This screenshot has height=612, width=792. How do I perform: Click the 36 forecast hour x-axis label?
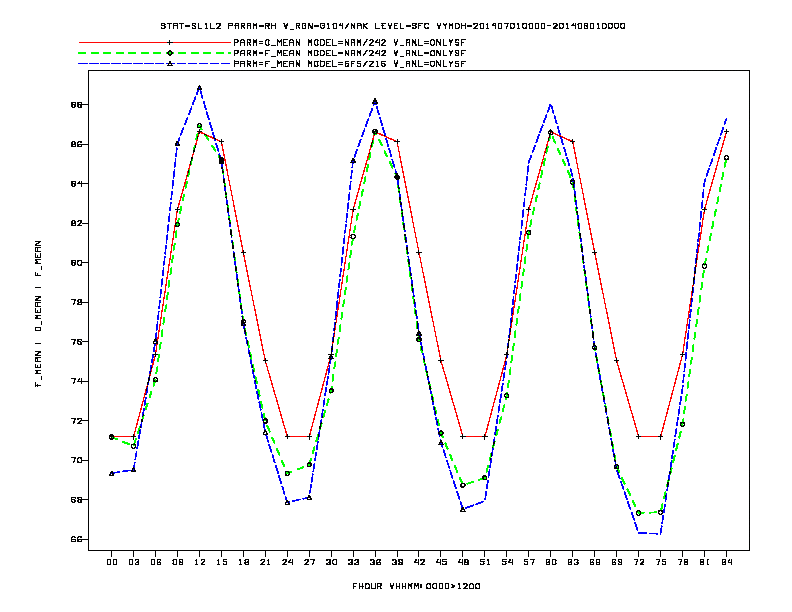(x=375, y=562)
